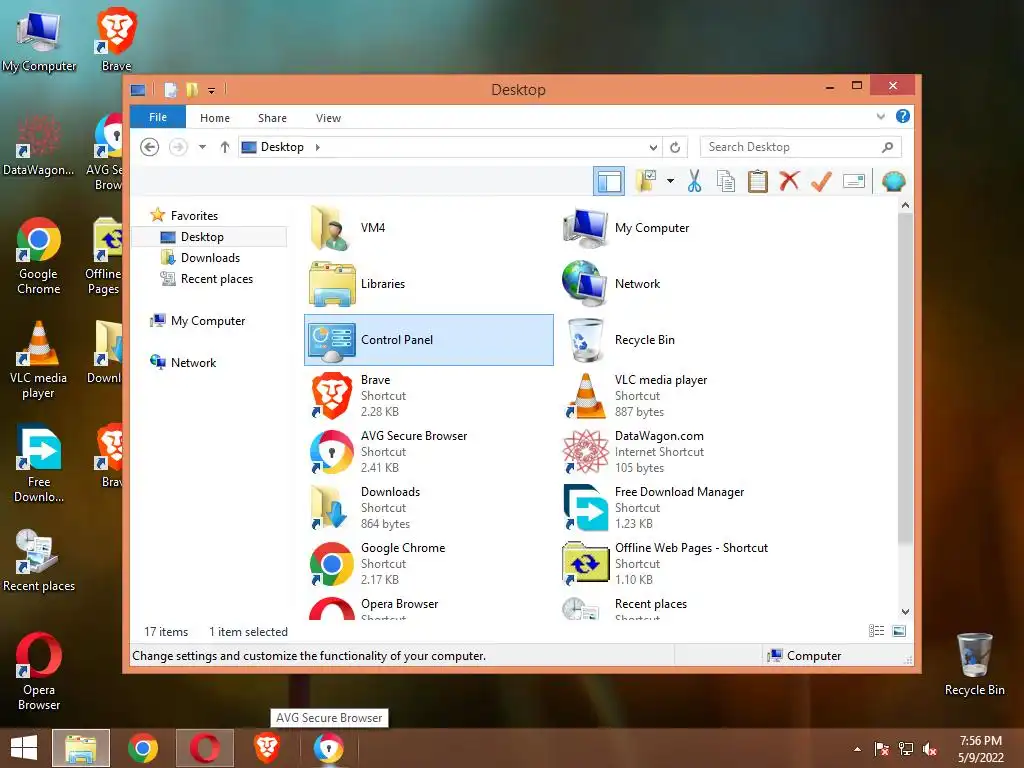The image size is (1024, 768).
Task: Click the blue shell globe toolbar icon
Action: click(x=893, y=181)
